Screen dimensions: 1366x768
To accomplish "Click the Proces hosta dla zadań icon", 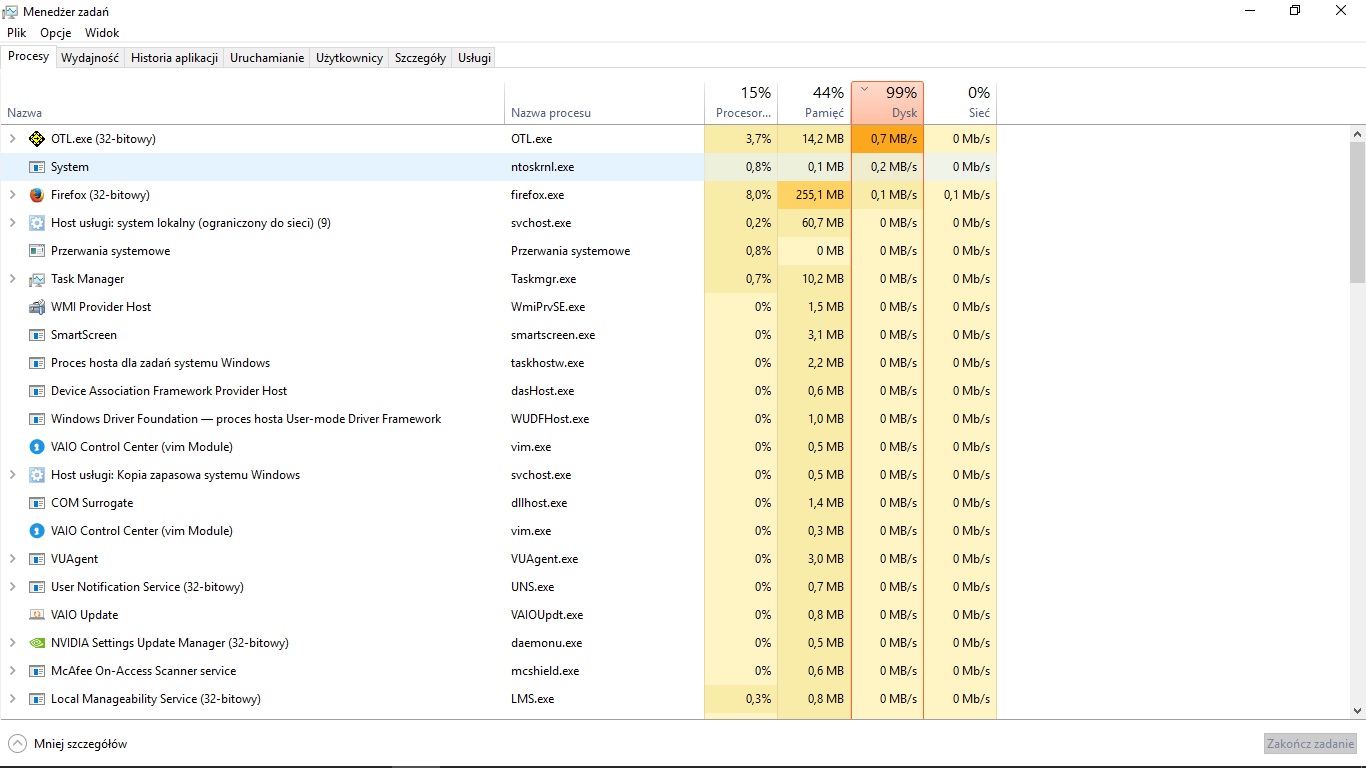I will click(x=37, y=363).
